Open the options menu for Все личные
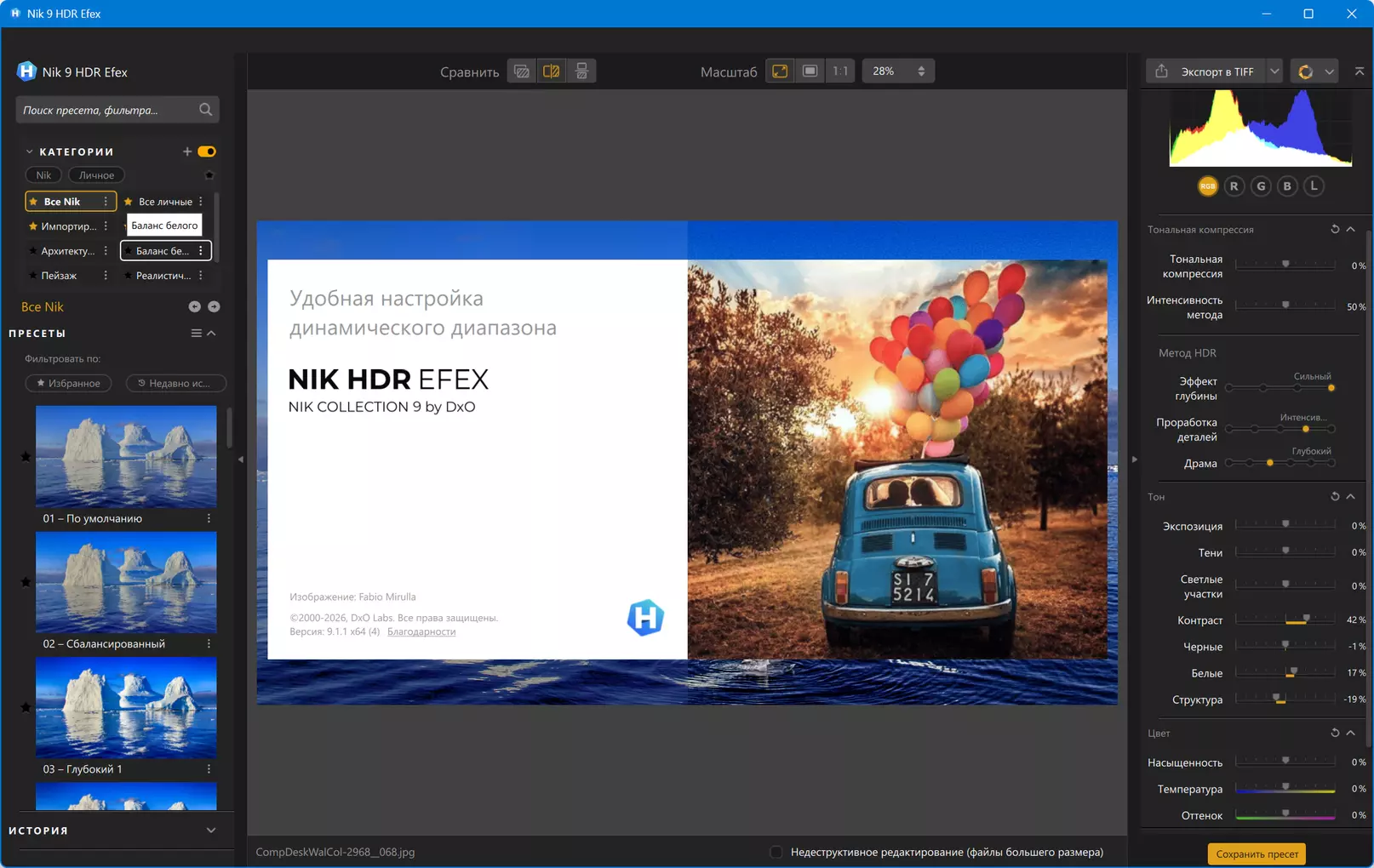 (201, 202)
